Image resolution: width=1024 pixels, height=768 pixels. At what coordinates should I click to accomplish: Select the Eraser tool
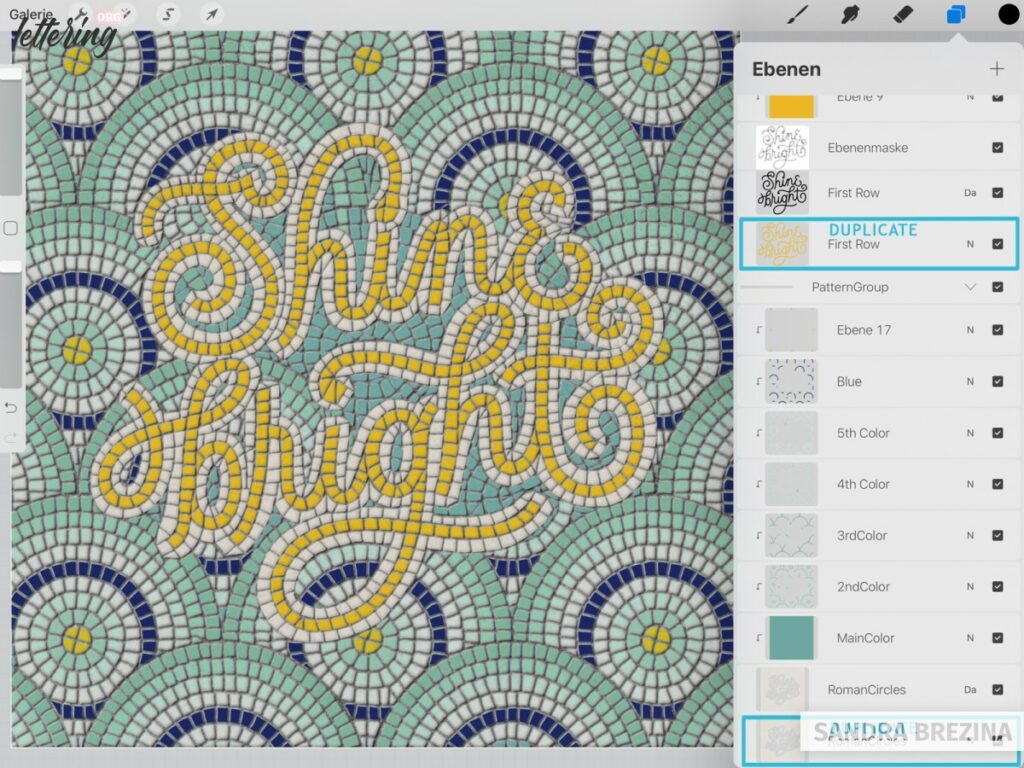click(x=902, y=14)
